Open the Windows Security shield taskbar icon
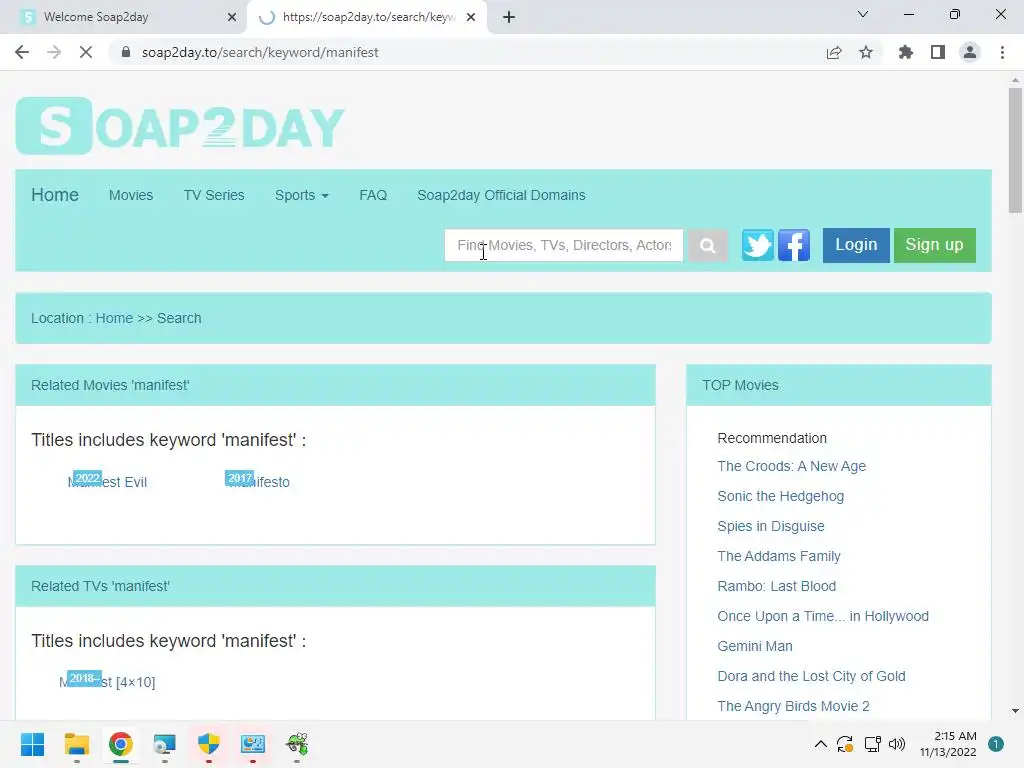 click(x=208, y=744)
